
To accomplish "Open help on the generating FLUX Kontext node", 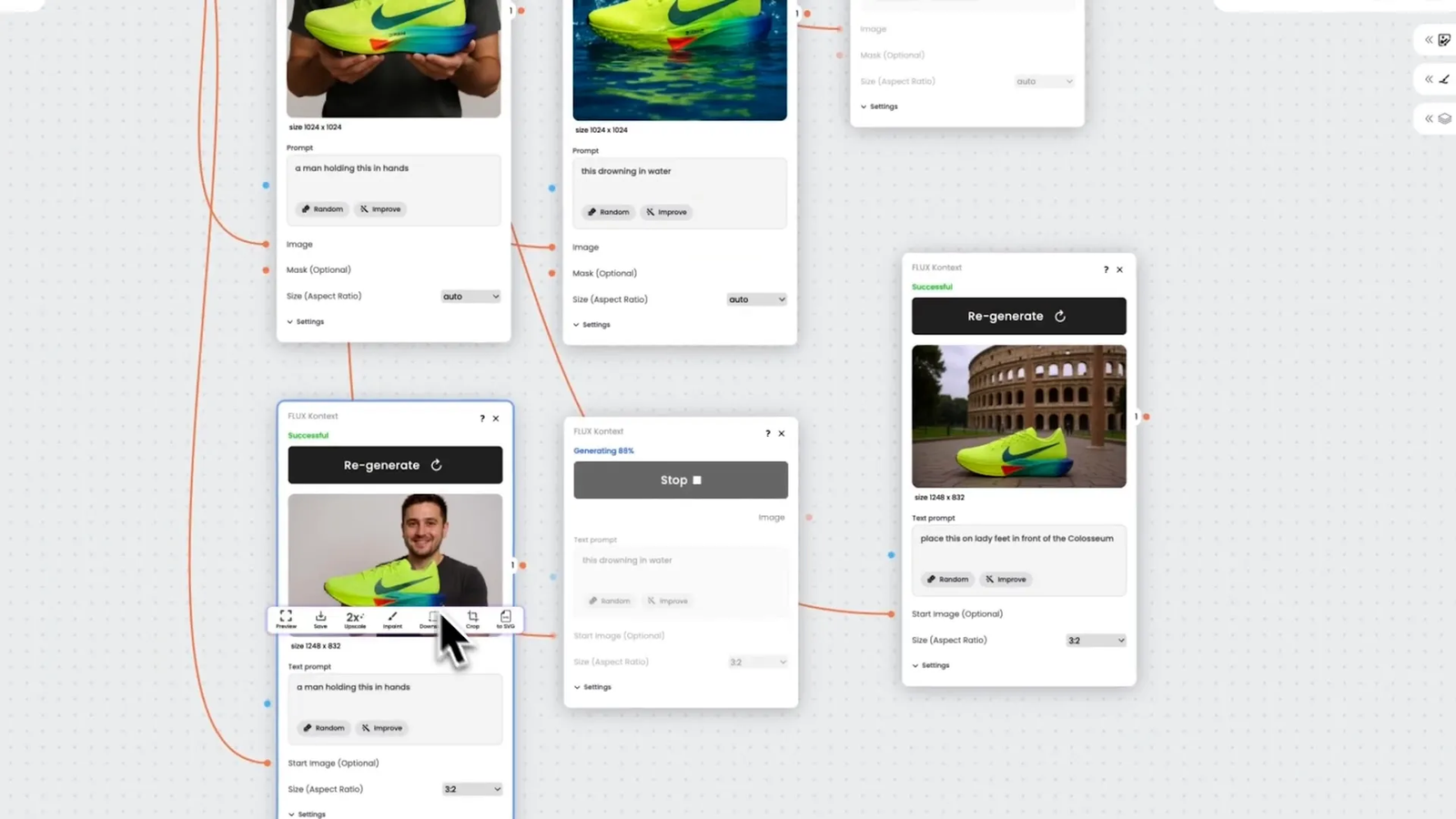I will pyautogui.click(x=768, y=433).
